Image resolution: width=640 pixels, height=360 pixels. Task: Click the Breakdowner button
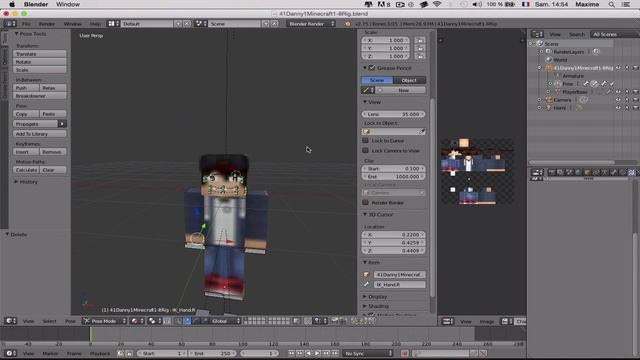pyautogui.click(x=40, y=96)
